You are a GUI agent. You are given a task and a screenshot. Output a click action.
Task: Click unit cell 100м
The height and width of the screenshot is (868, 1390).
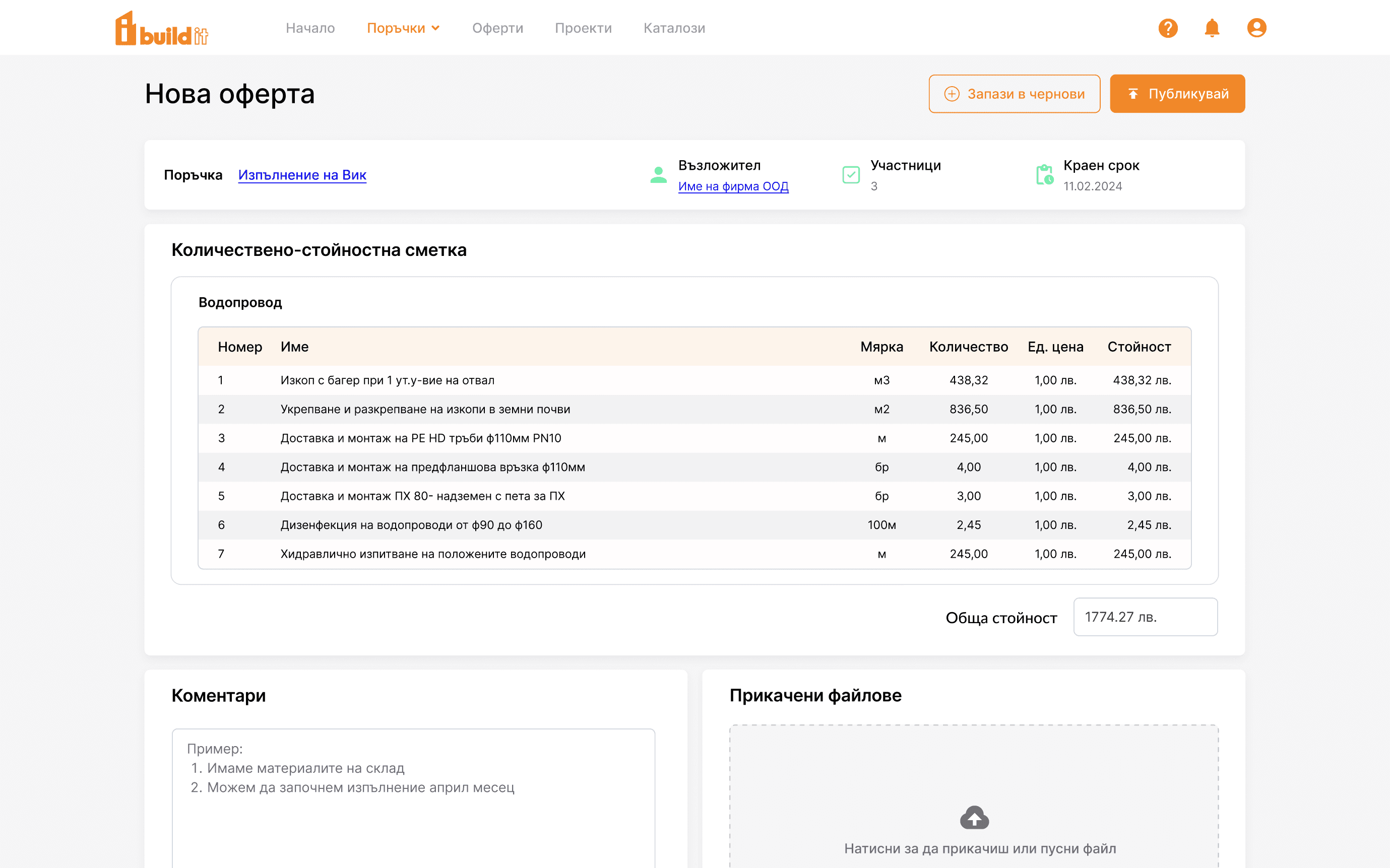(881, 525)
